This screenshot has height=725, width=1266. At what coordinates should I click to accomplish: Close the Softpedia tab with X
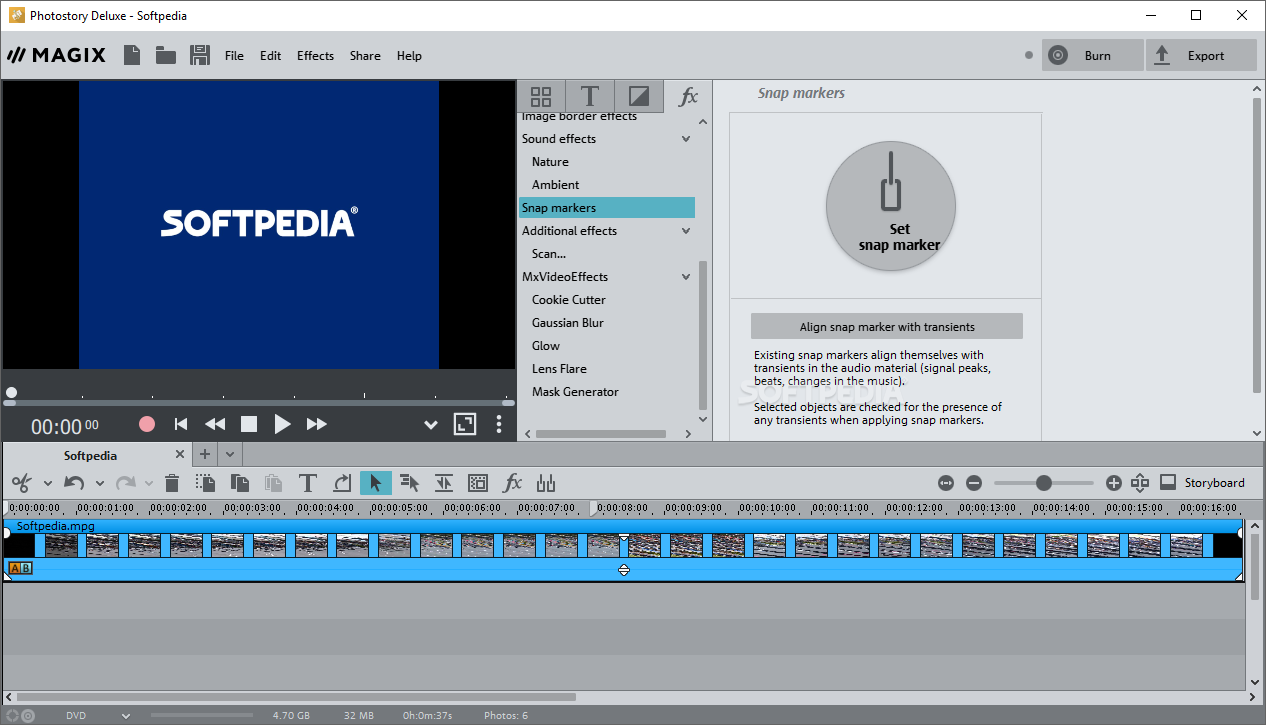(180, 455)
